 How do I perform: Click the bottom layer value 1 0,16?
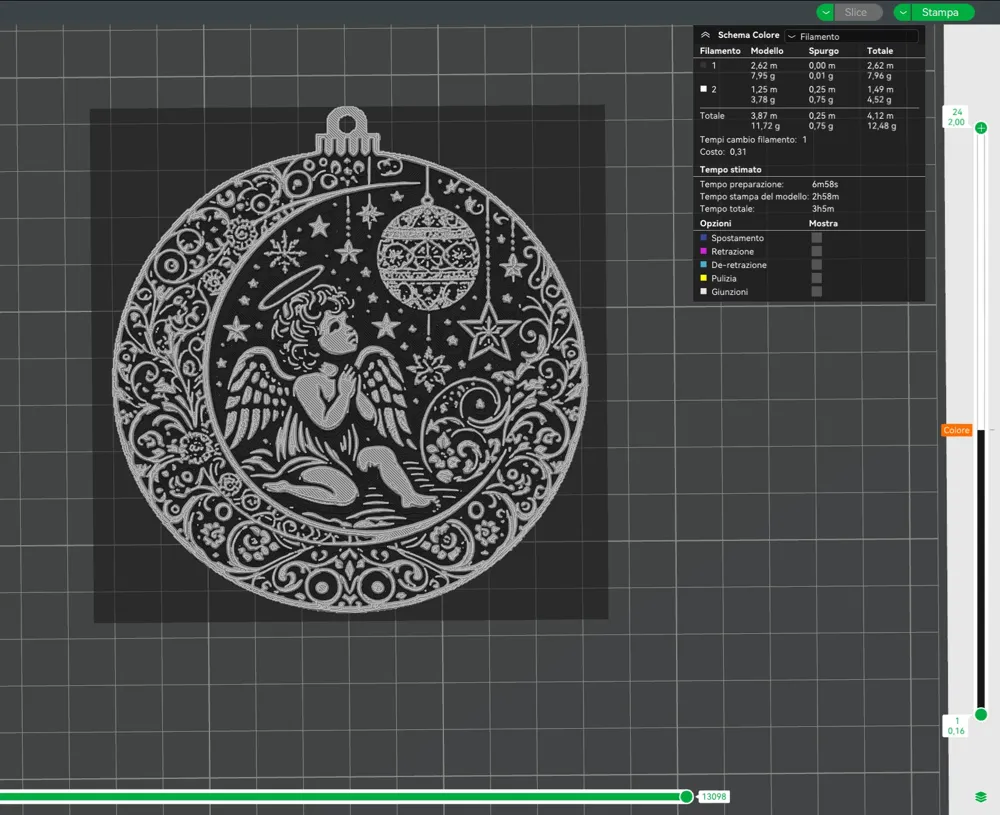click(956, 726)
